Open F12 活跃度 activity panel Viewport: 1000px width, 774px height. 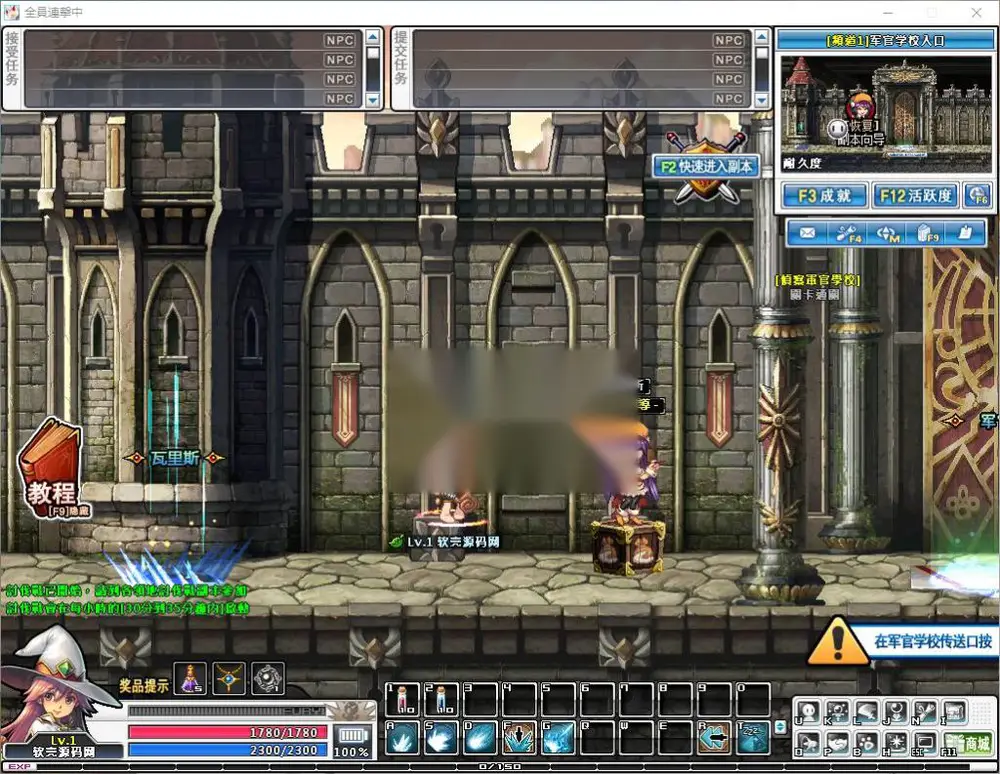[915, 196]
